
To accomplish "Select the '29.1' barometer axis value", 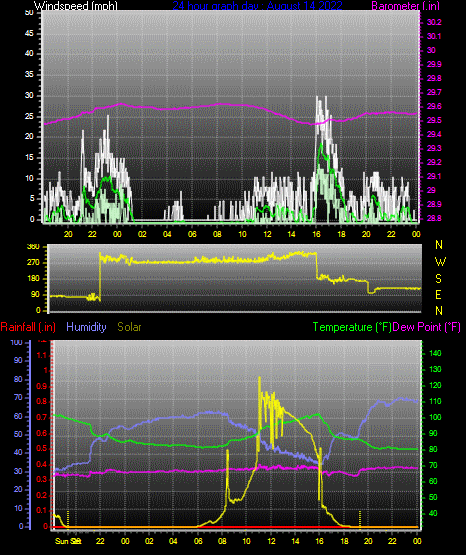I will pyautogui.click(x=434, y=176).
